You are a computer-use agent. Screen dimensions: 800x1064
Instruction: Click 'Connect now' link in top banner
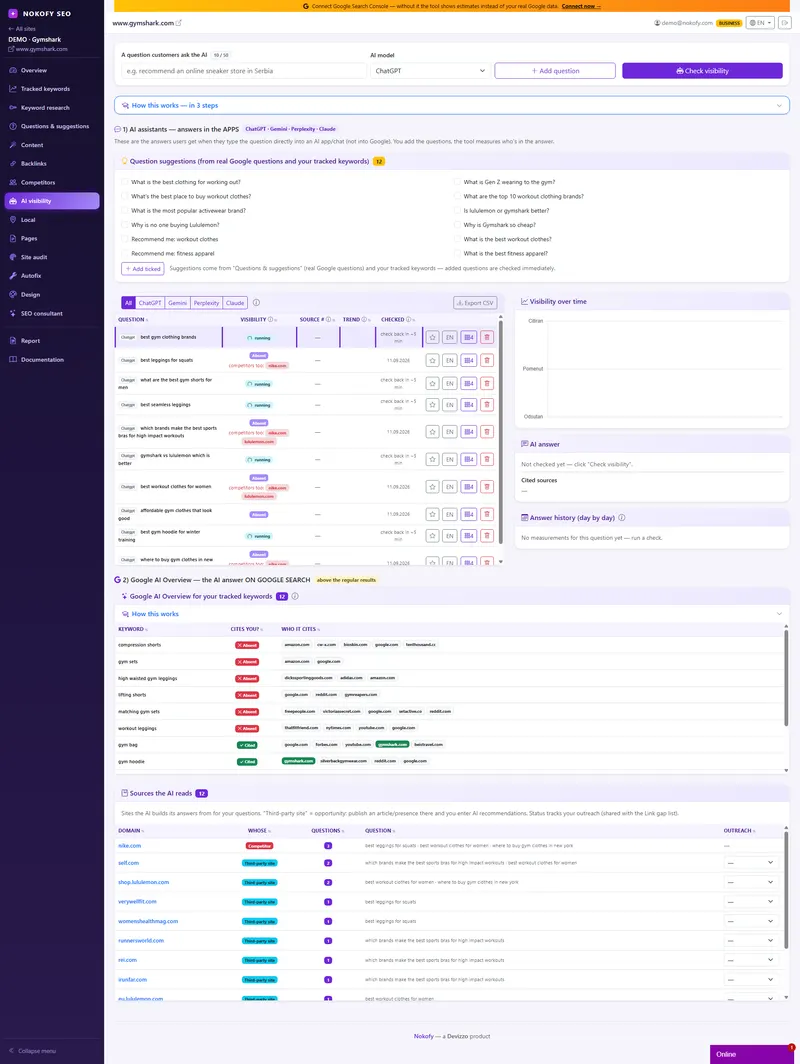tap(581, 6)
